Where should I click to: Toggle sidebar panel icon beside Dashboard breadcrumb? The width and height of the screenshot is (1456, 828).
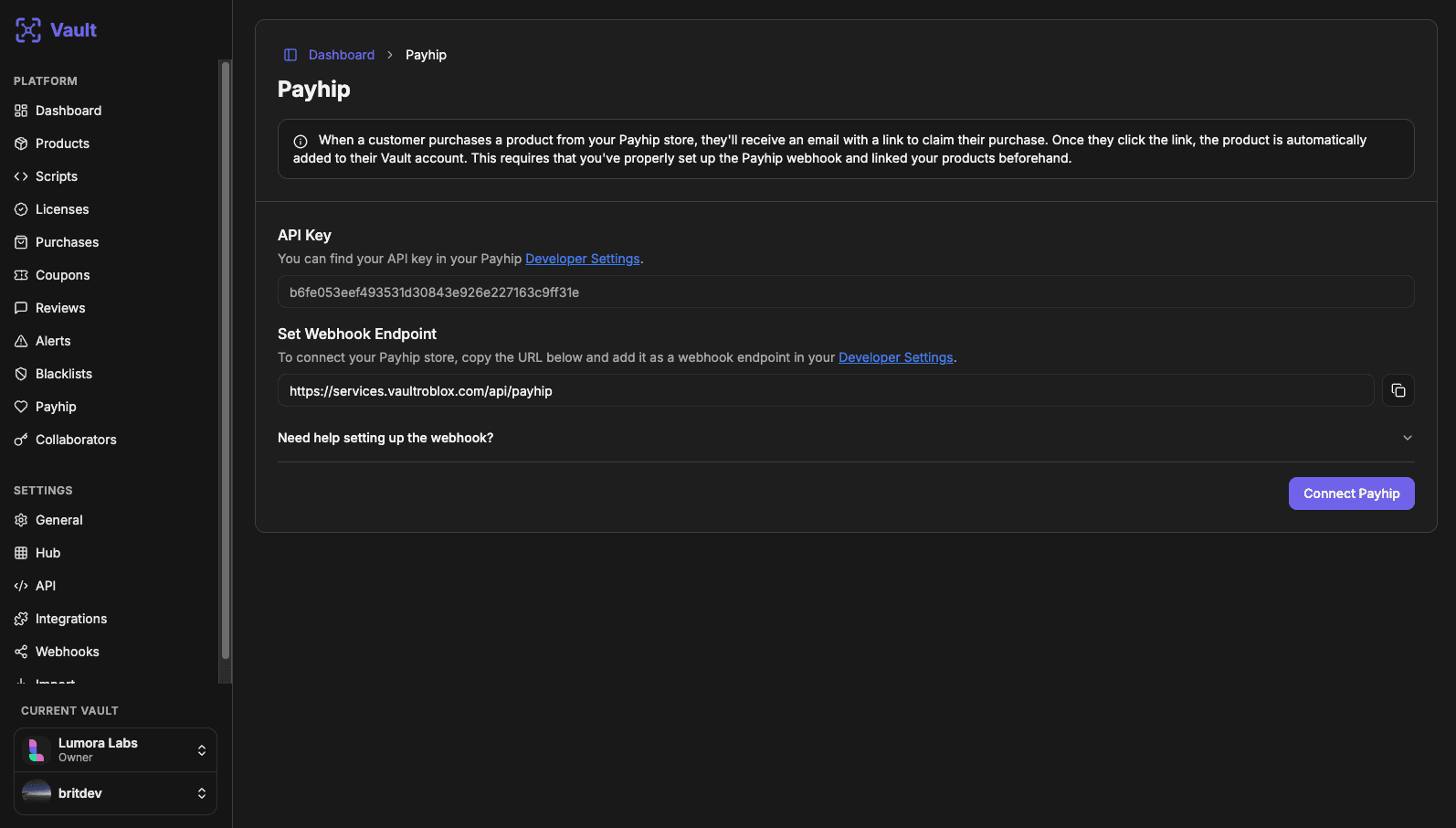tap(290, 55)
